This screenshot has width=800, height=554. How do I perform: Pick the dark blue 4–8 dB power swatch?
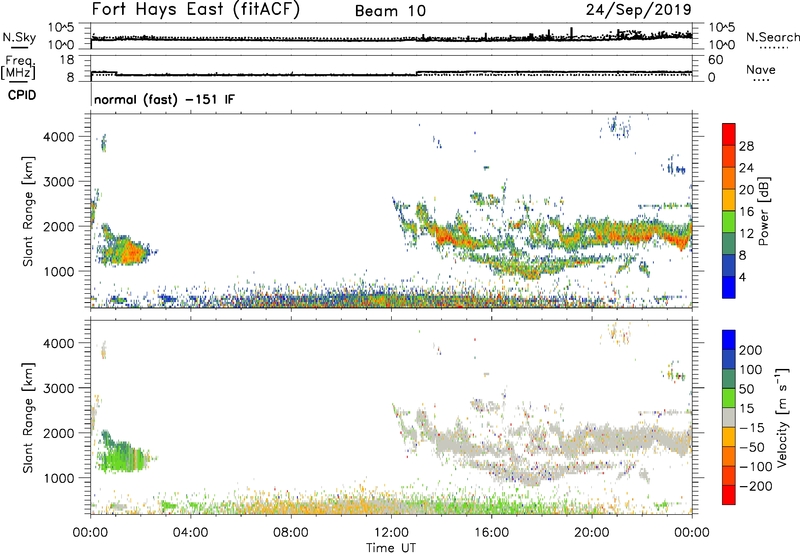729,265
